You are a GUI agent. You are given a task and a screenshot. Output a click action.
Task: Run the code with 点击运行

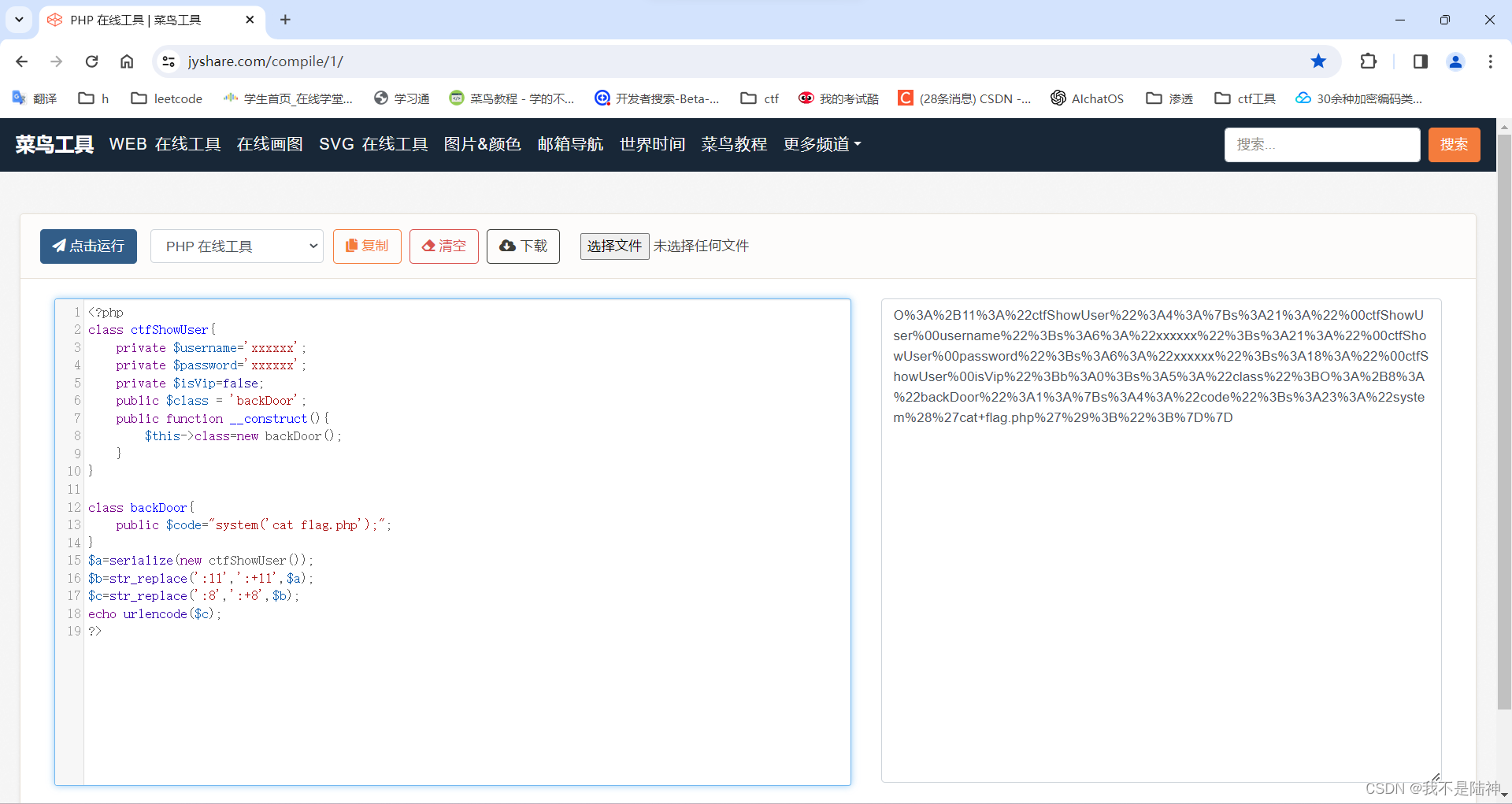[88, 246]
